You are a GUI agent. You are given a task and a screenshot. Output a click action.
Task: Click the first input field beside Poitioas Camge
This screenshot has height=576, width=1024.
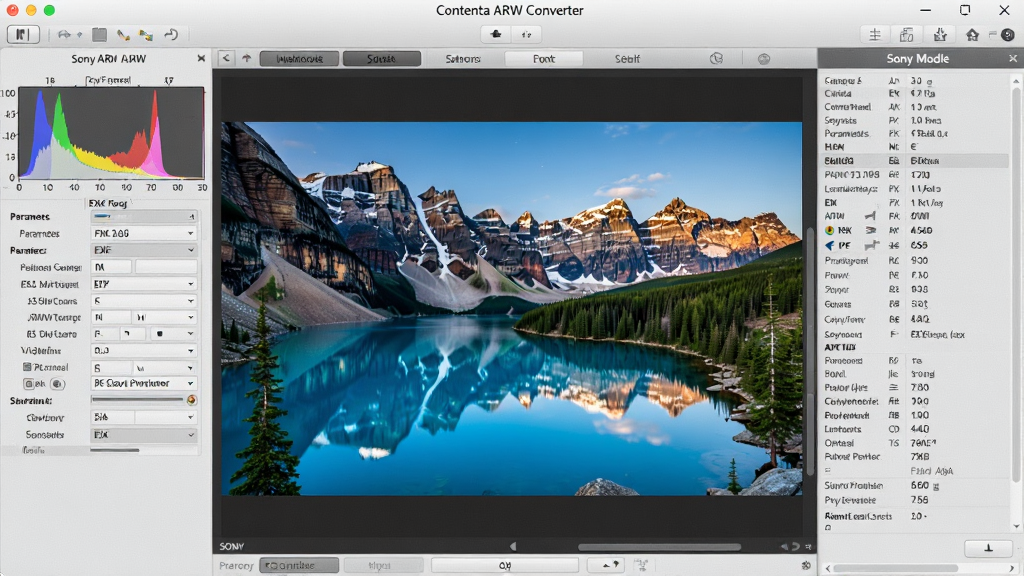(x=111, y=267)
